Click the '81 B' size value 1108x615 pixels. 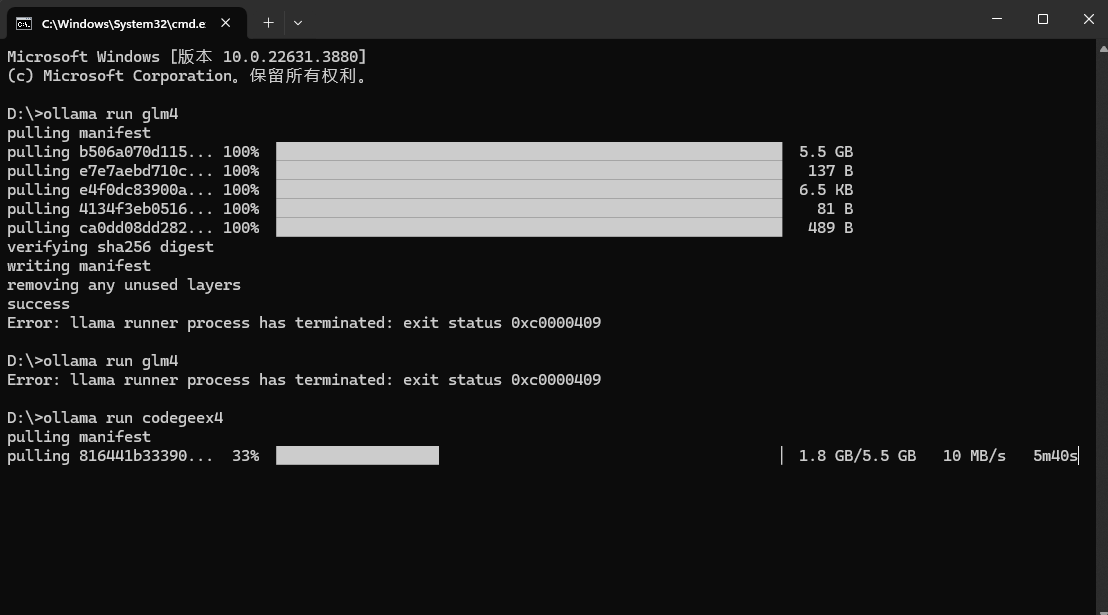[x=835, y=209]
